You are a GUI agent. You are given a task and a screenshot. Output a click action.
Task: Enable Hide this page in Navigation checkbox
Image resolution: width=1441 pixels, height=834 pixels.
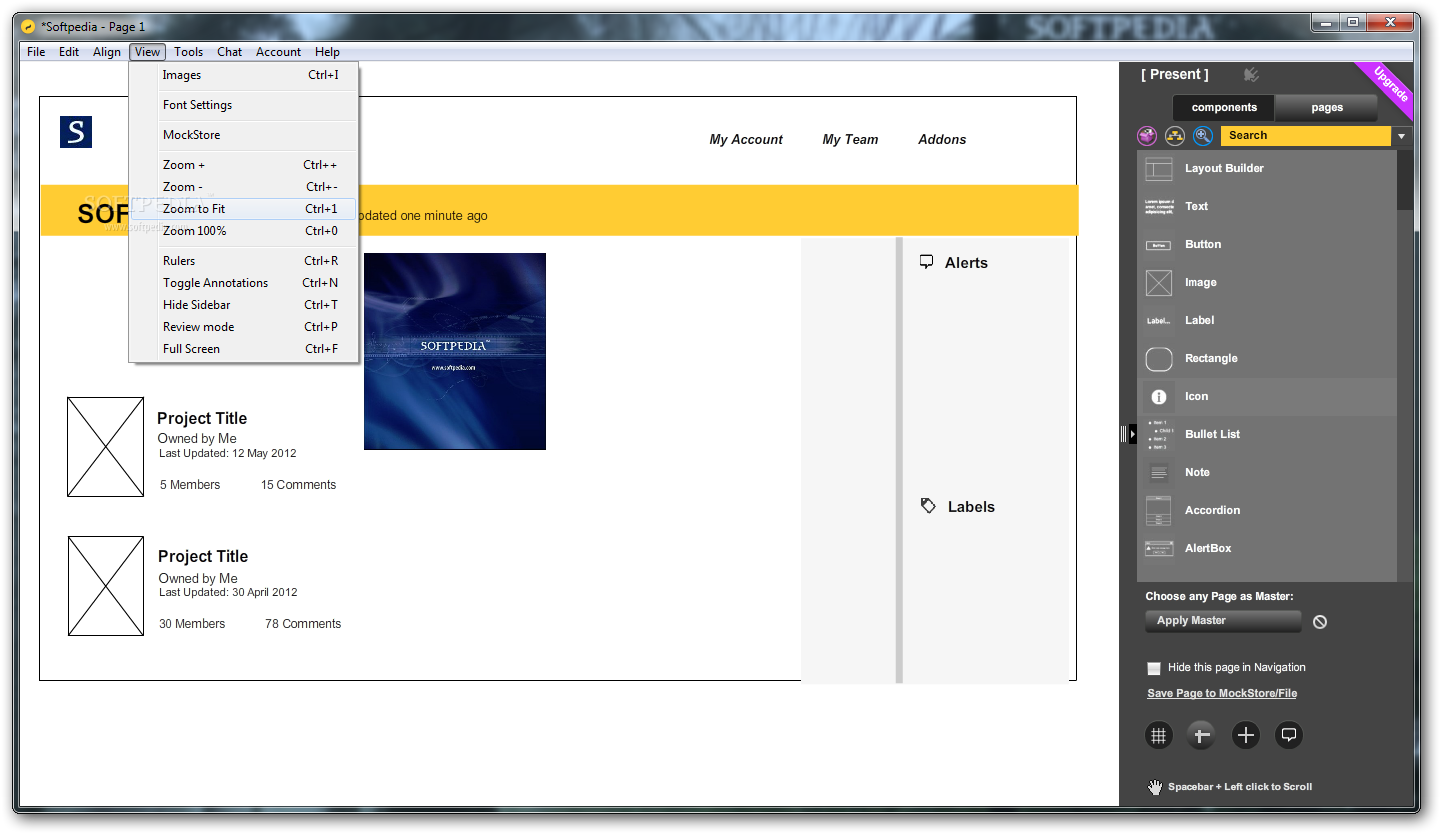[x=1154, y=668]
